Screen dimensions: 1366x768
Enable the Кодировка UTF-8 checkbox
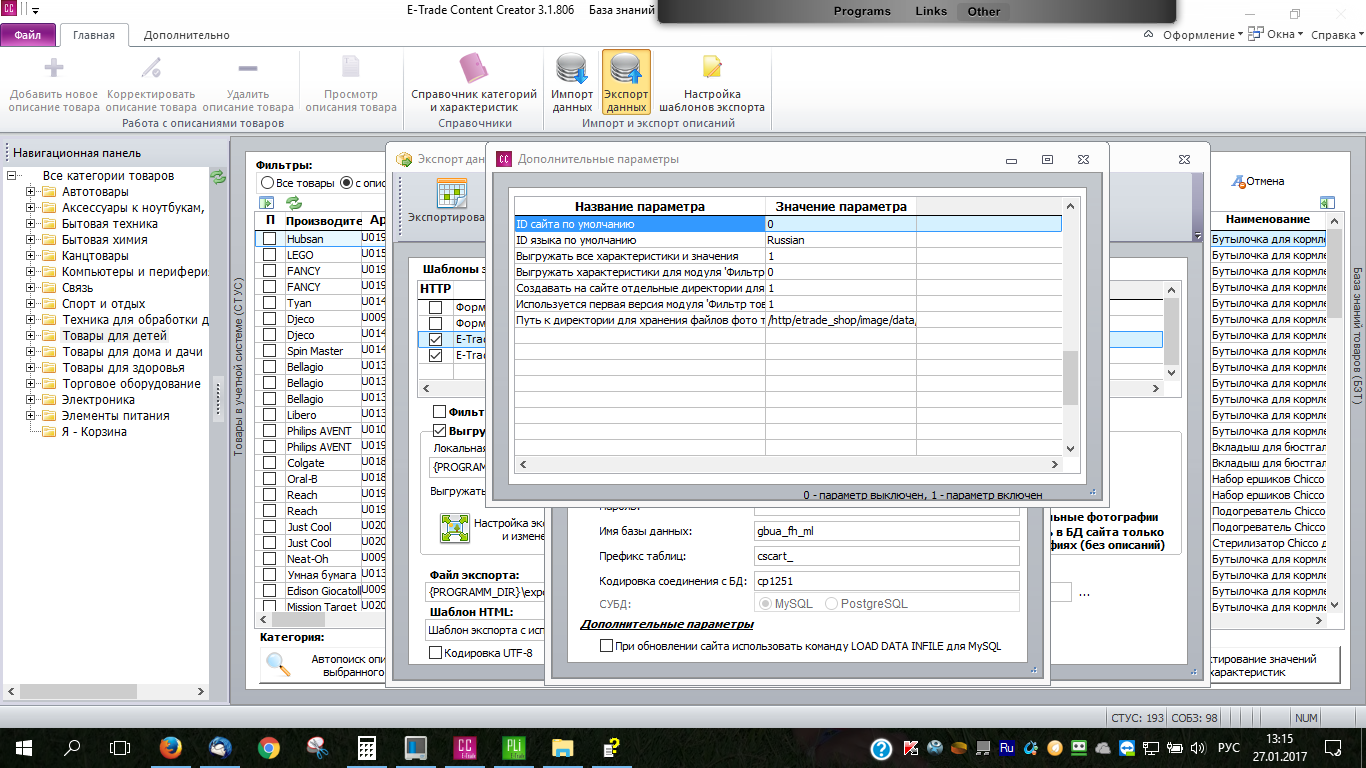tap(435, 653)
